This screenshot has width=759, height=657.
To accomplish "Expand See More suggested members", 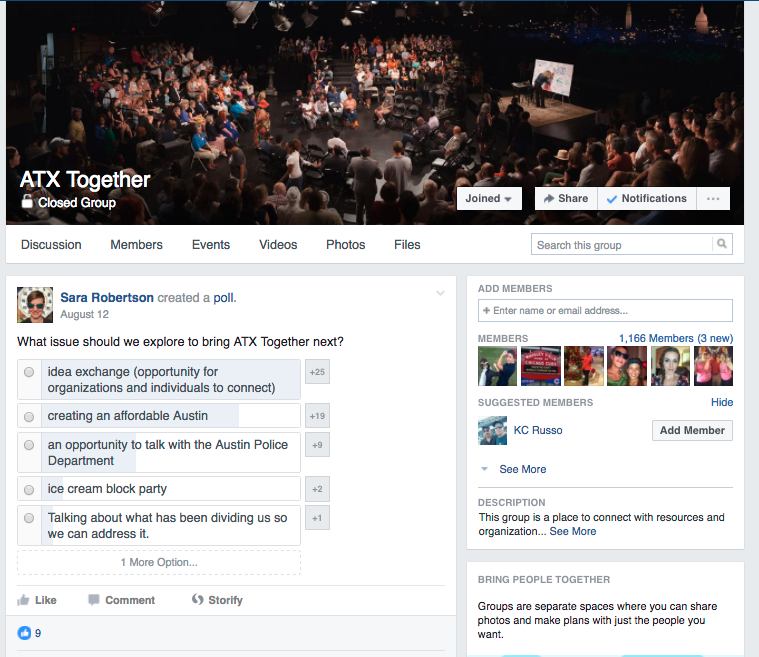I will 523,469.
